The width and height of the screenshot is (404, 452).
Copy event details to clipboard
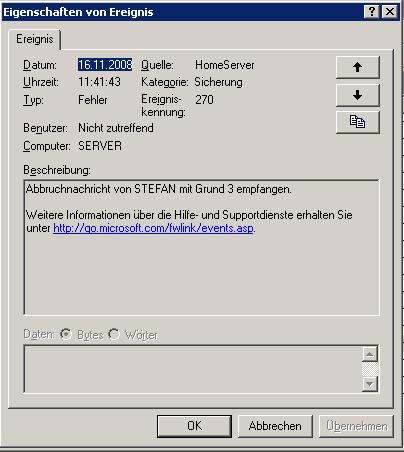[358, 122]
